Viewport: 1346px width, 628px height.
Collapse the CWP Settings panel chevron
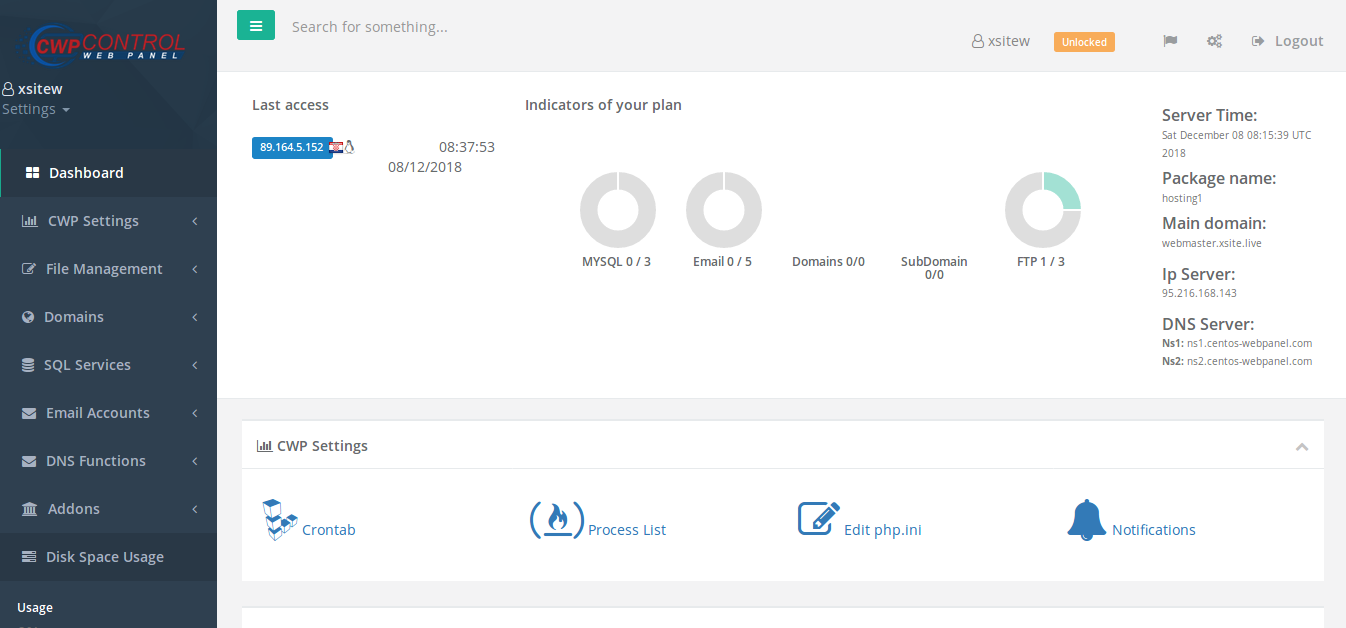[x=1301, y=446]
